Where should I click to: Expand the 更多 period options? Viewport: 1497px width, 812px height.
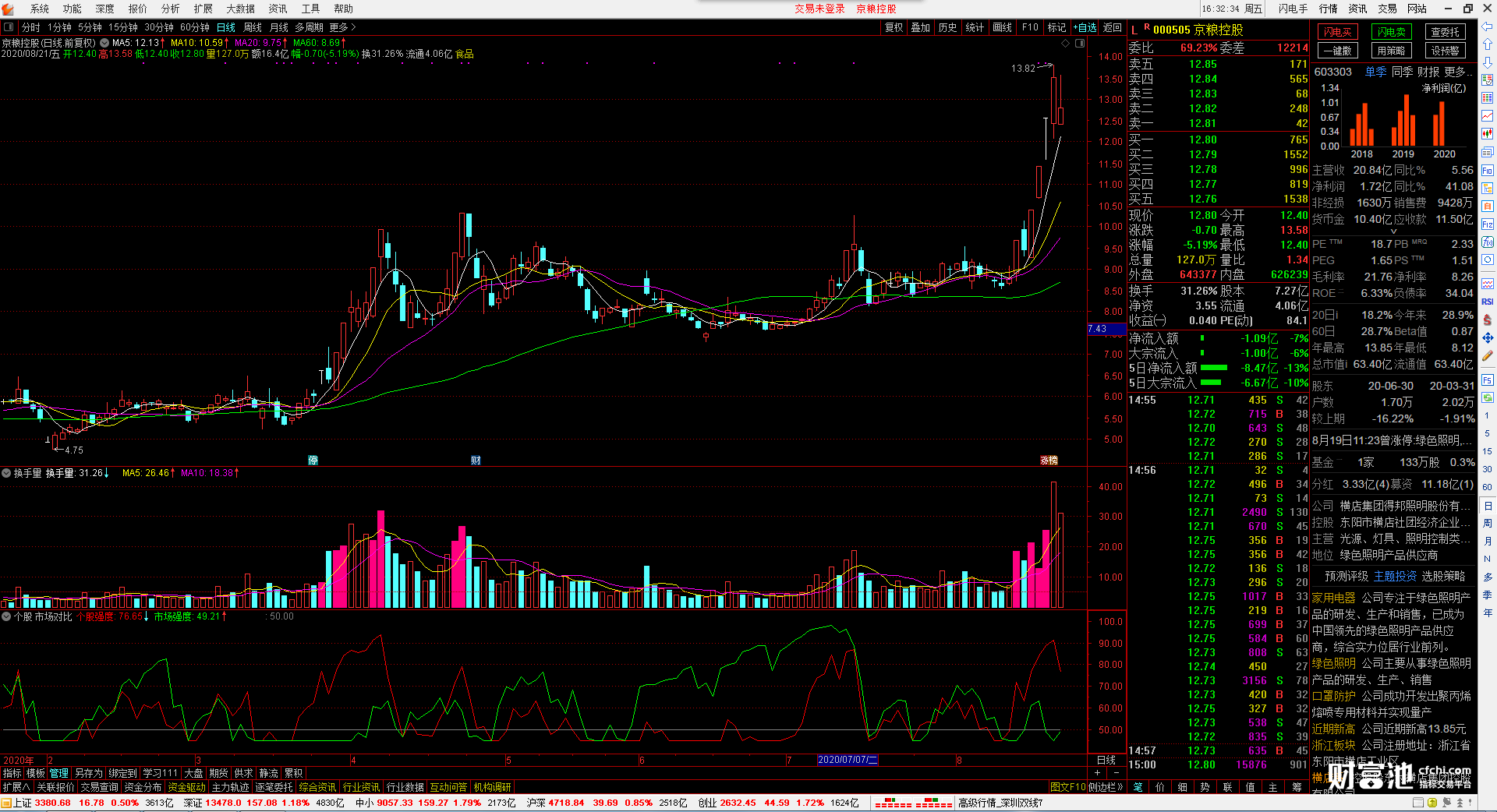[342, 27]
